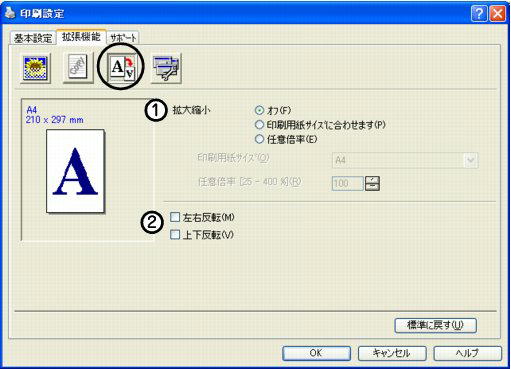Switch to the 拡張機能 tab
Image resolution: width=511 pixels, height=369 pixels.
[81, 37]
